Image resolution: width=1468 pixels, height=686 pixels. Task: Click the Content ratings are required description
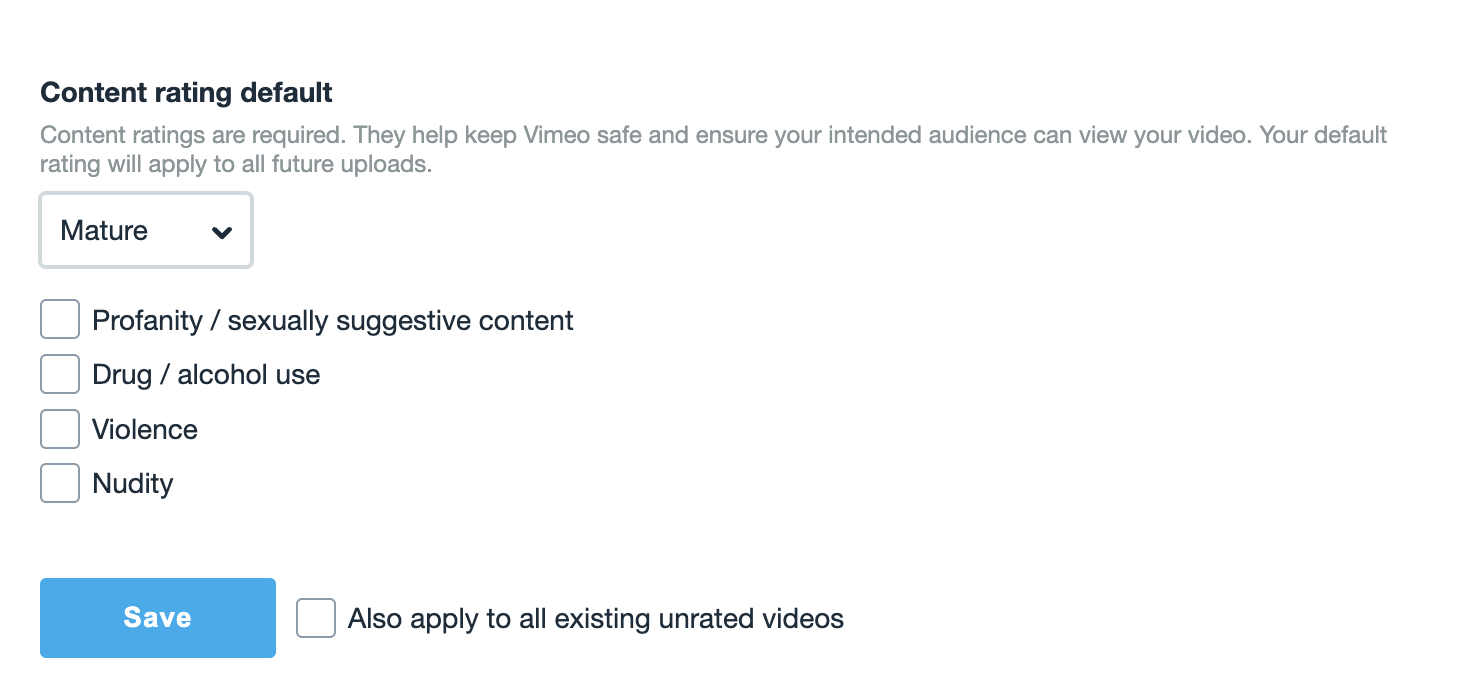193,135
